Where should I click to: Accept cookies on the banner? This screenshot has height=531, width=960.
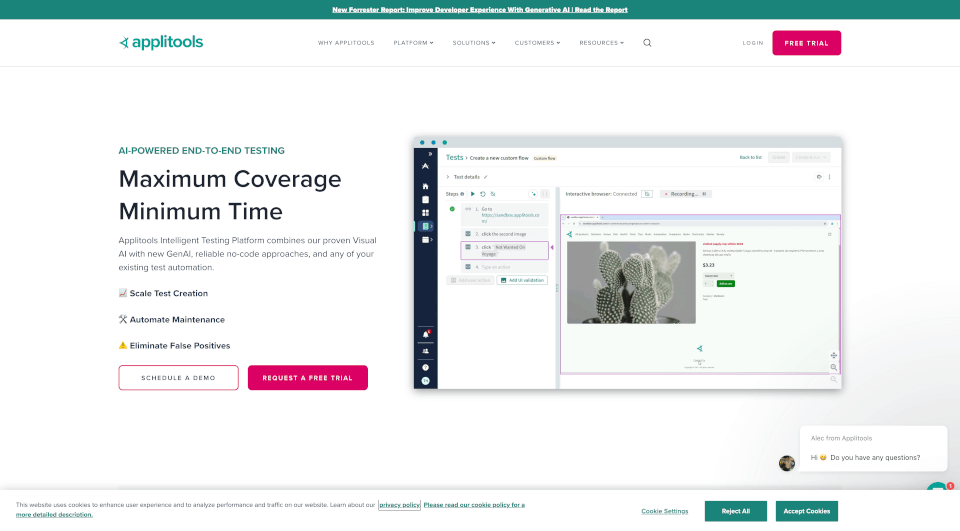pyautogui.click(x=806, y=511)
